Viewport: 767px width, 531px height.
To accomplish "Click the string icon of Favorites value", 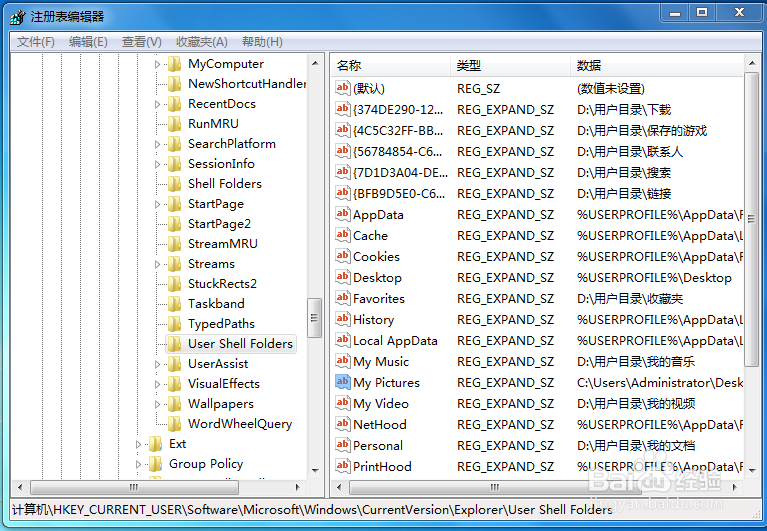I will click(x=342, y=298).
